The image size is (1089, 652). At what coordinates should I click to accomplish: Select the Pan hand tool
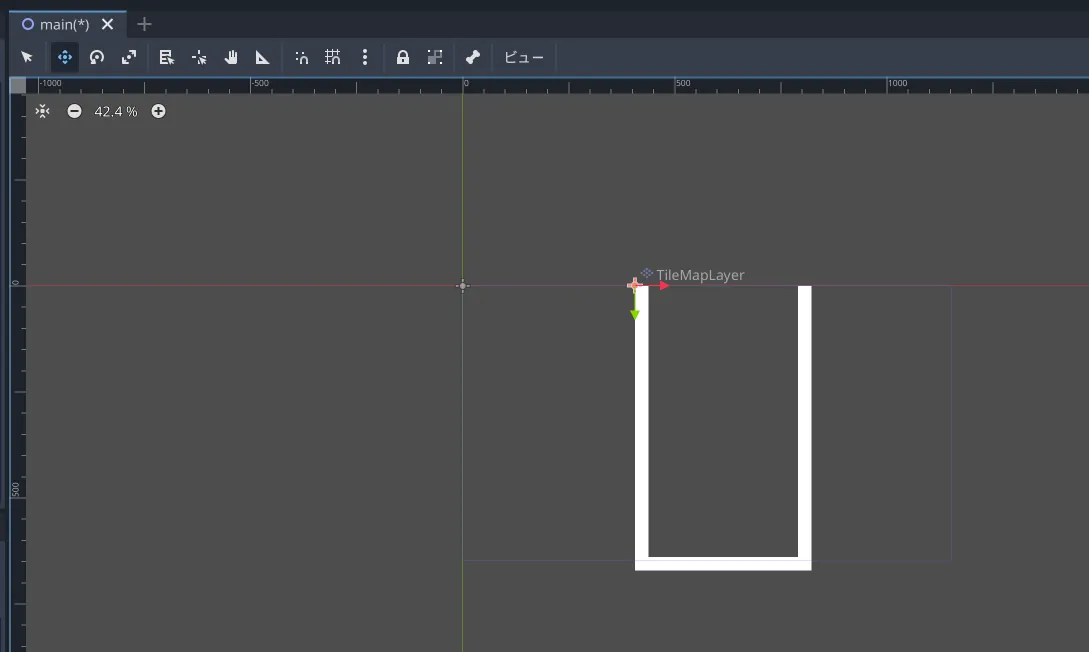(x=231, y=58)
